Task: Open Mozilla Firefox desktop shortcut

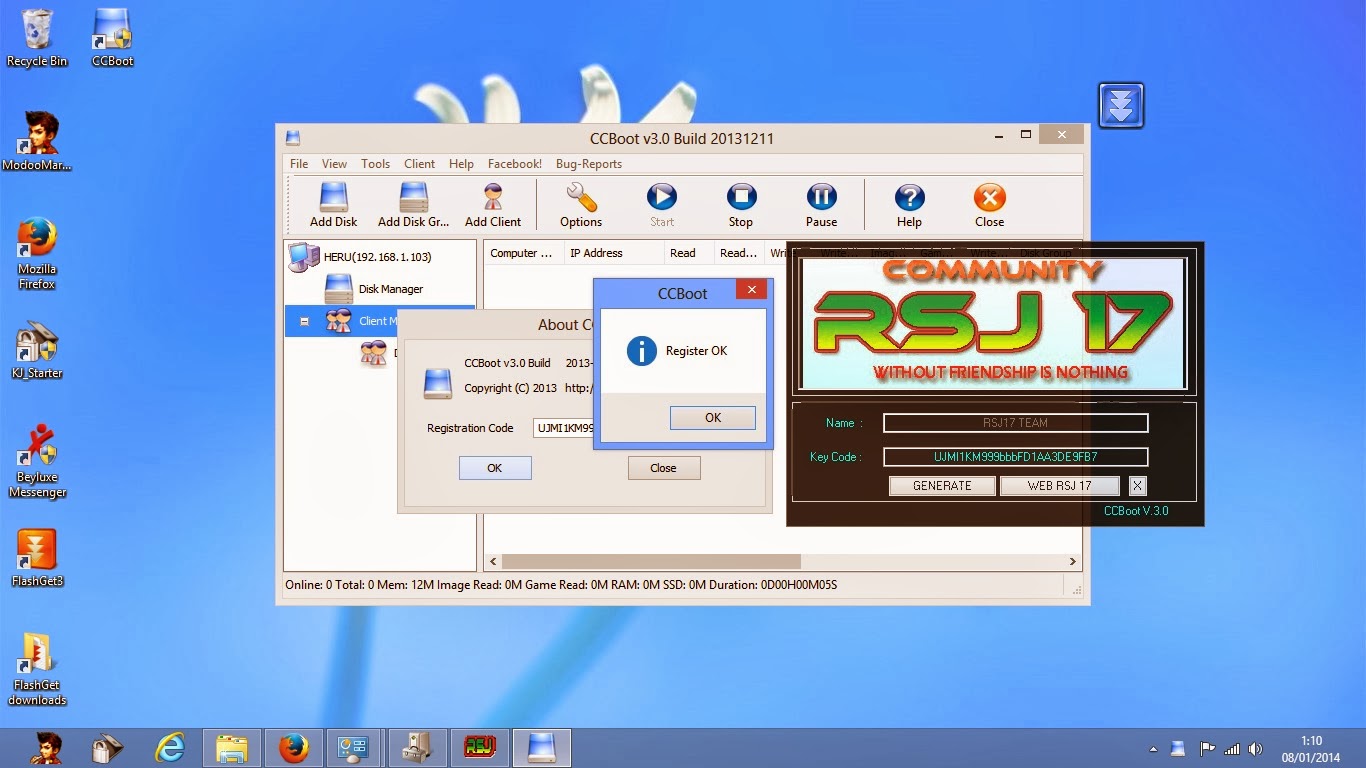Action: tap(37, 254)
